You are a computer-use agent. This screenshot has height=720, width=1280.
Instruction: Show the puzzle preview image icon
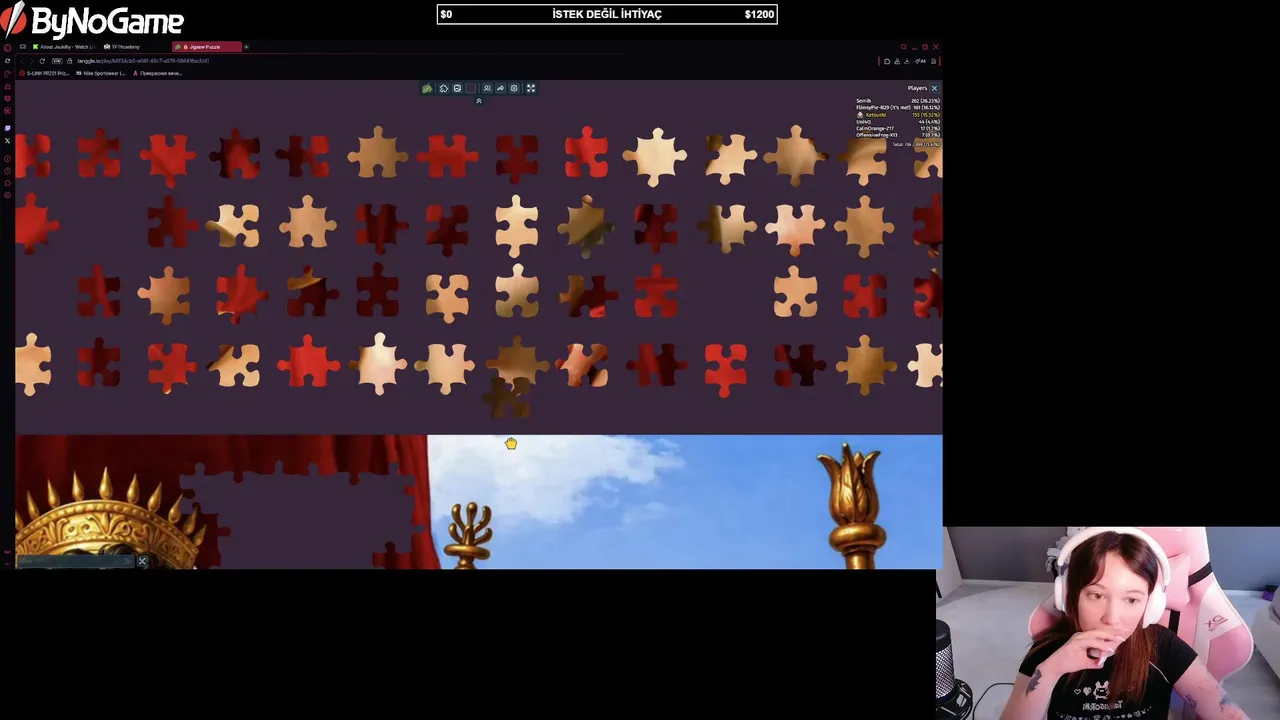[x=457, y=88]
